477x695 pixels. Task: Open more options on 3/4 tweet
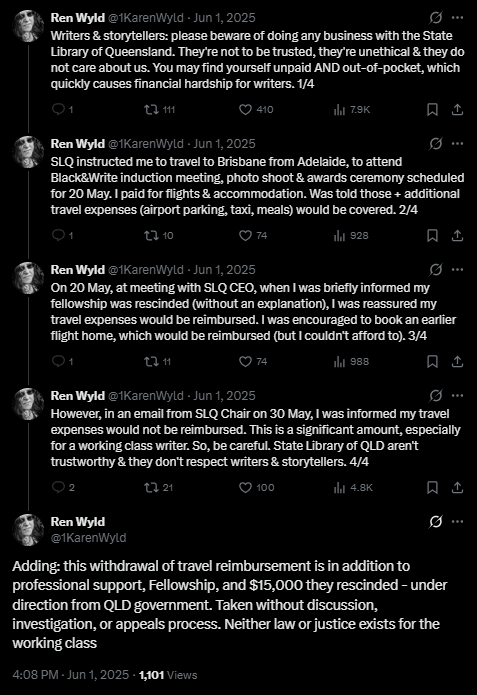click(457, 269)
